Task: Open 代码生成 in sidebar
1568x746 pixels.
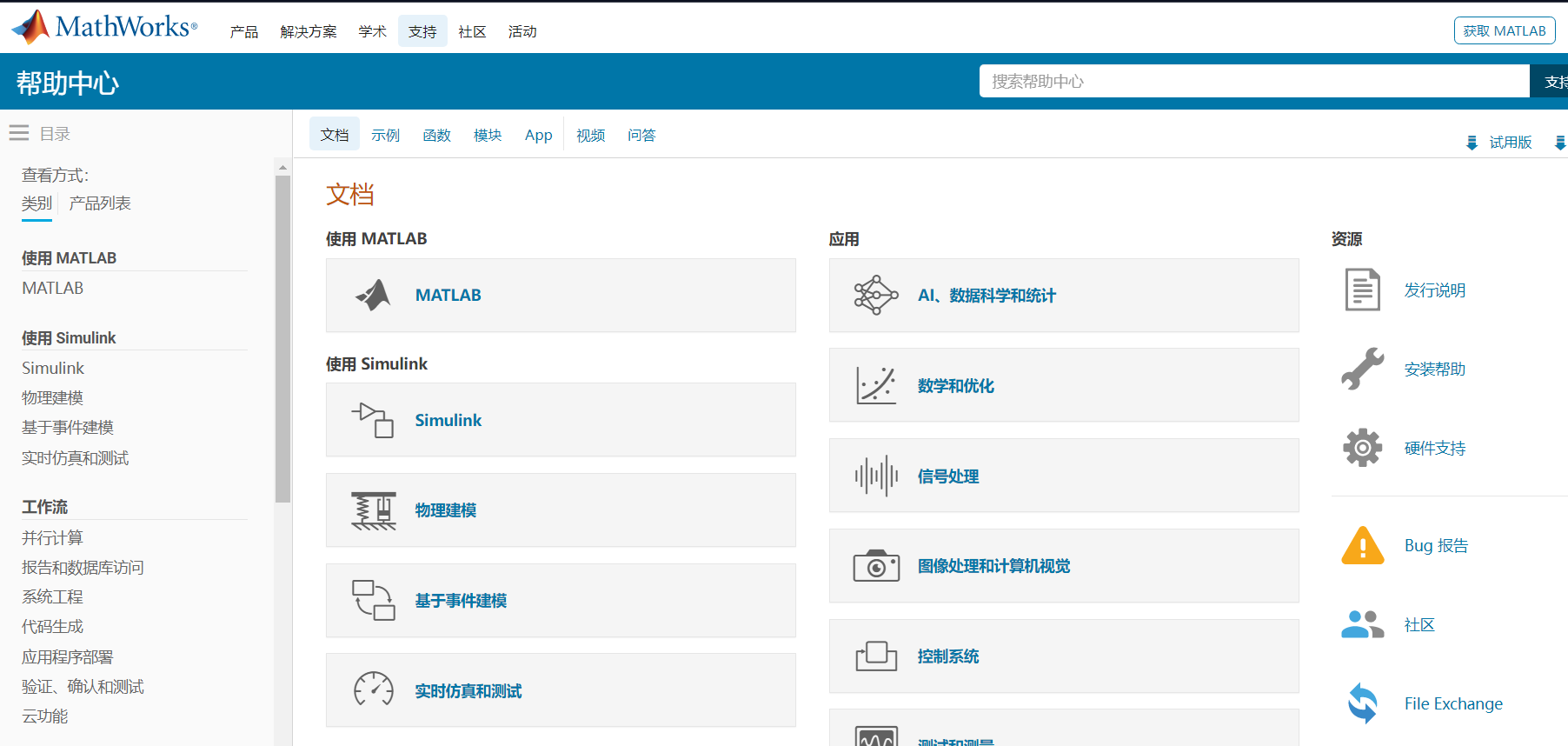Action: (52, 626)
